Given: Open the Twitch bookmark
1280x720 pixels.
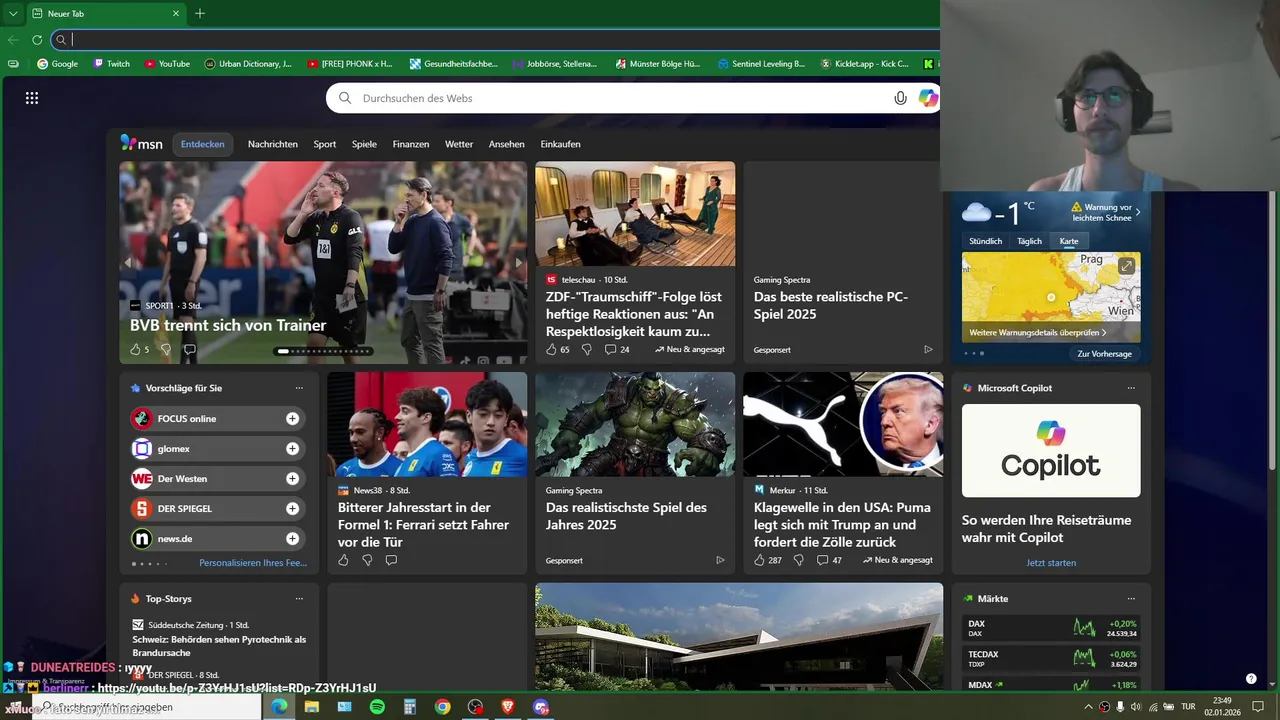Looking at the screenshot, I should [112, 64].
